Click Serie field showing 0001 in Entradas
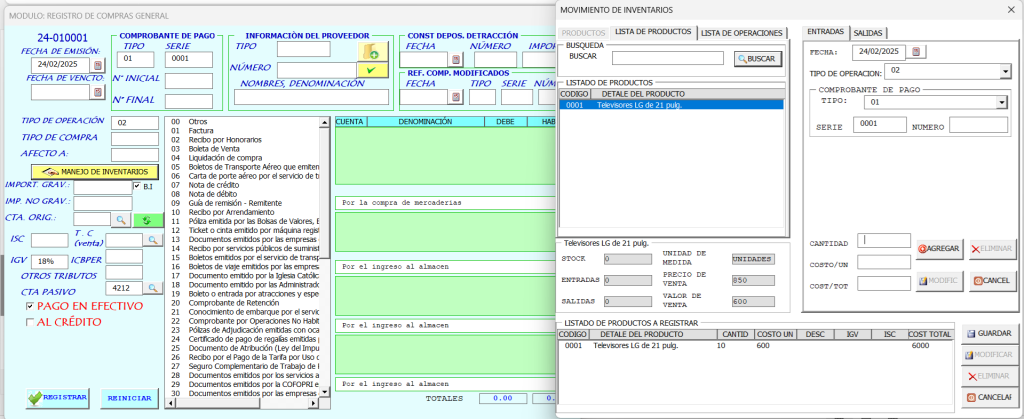The height and width of the screenshot is (419, 1024). [880, 125]
